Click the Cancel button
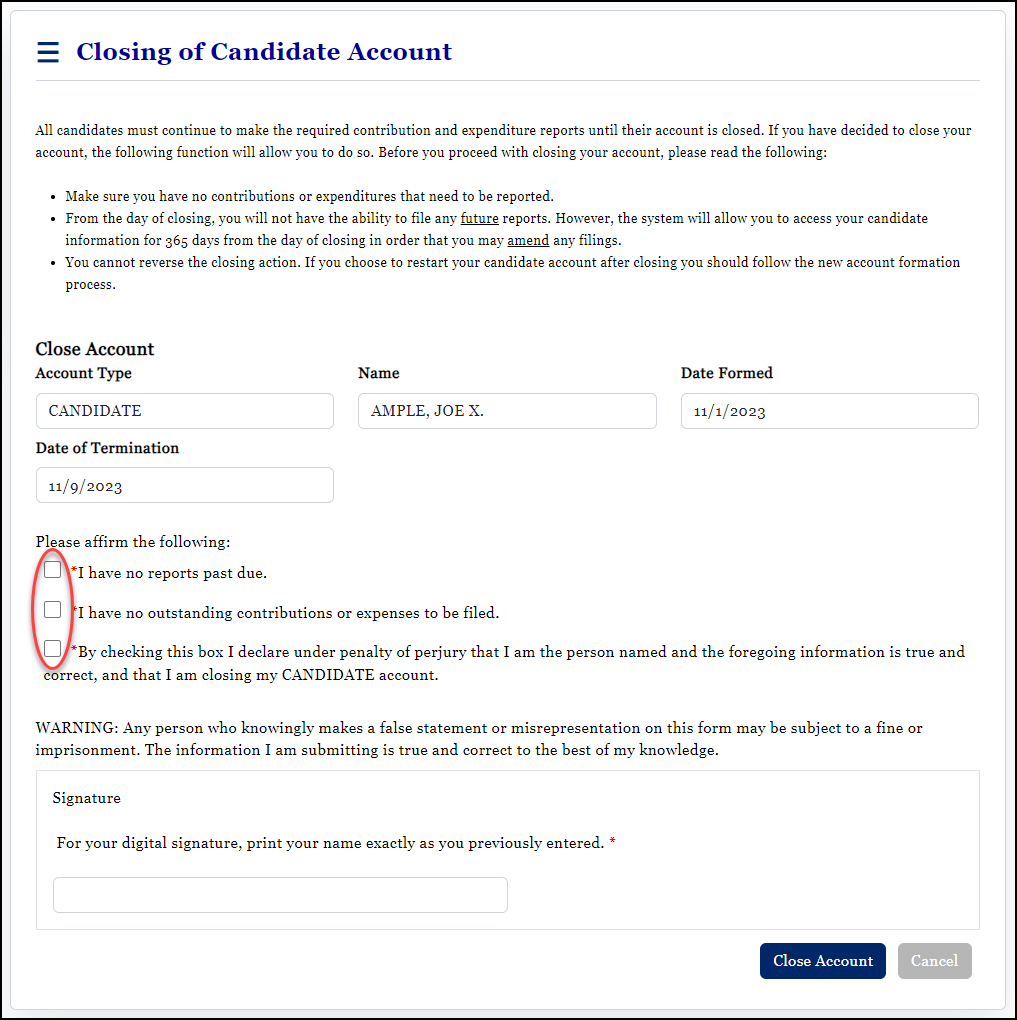The width and height of the screenshot is (1017, 1020). (x=934, y=960)
